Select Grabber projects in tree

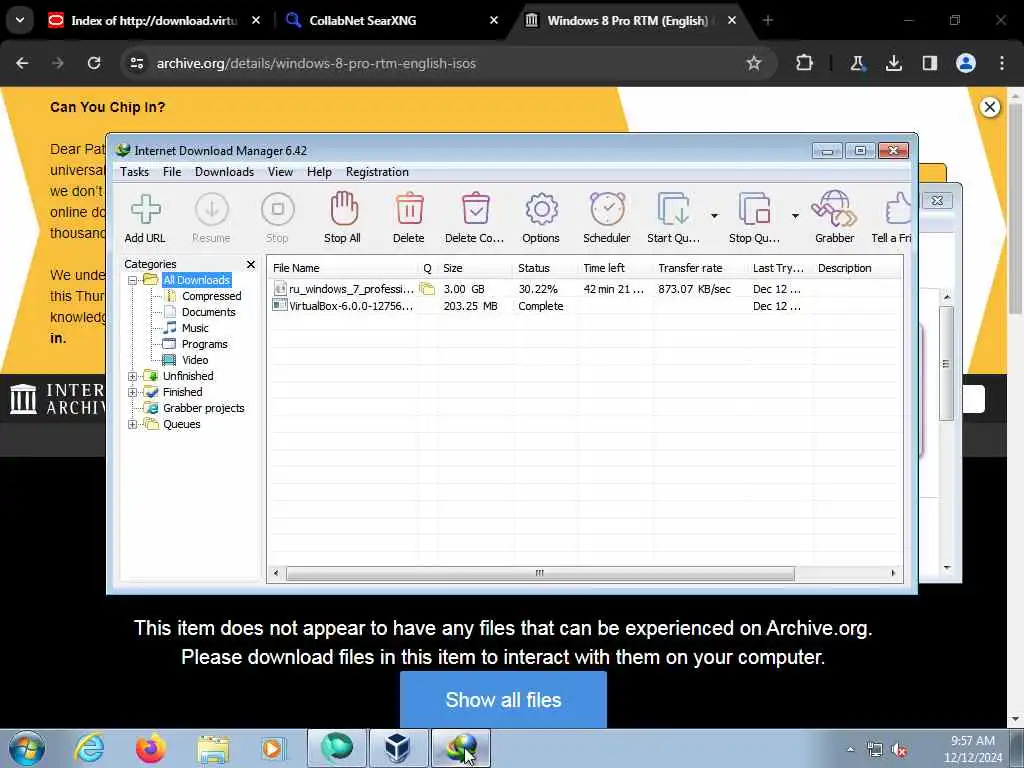(x=195, y=408)
